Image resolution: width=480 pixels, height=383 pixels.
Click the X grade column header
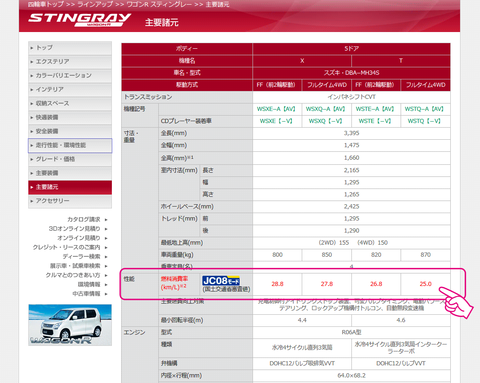point(302,61)
